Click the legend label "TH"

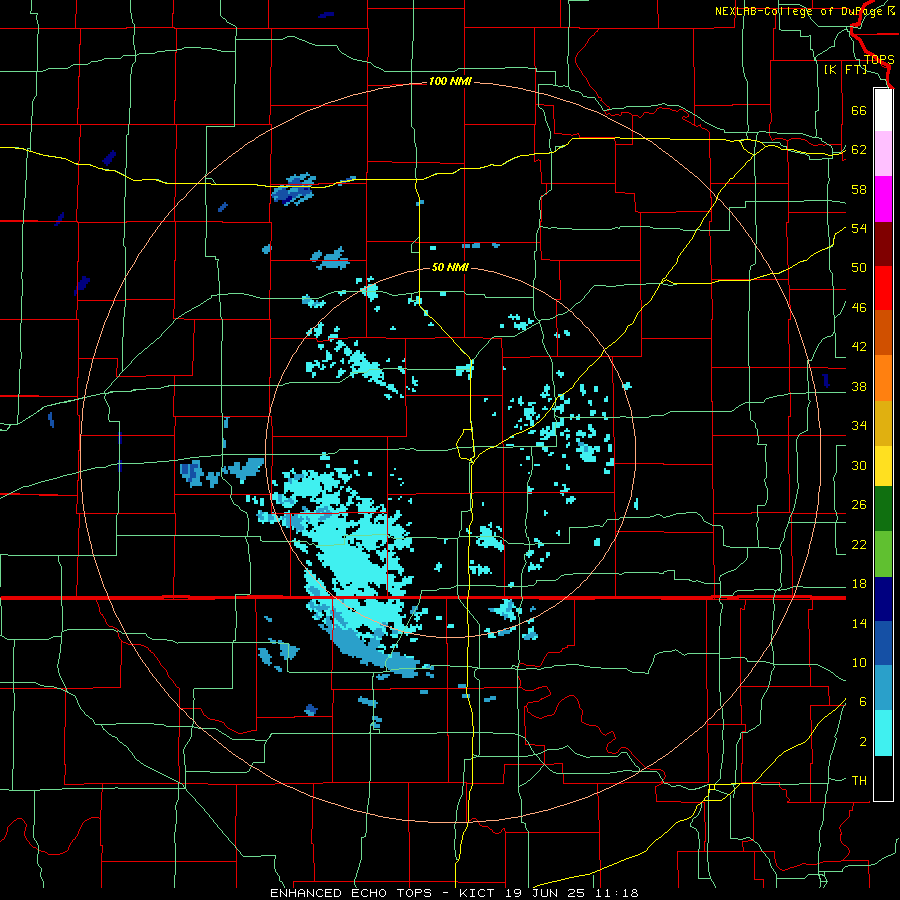859,781
